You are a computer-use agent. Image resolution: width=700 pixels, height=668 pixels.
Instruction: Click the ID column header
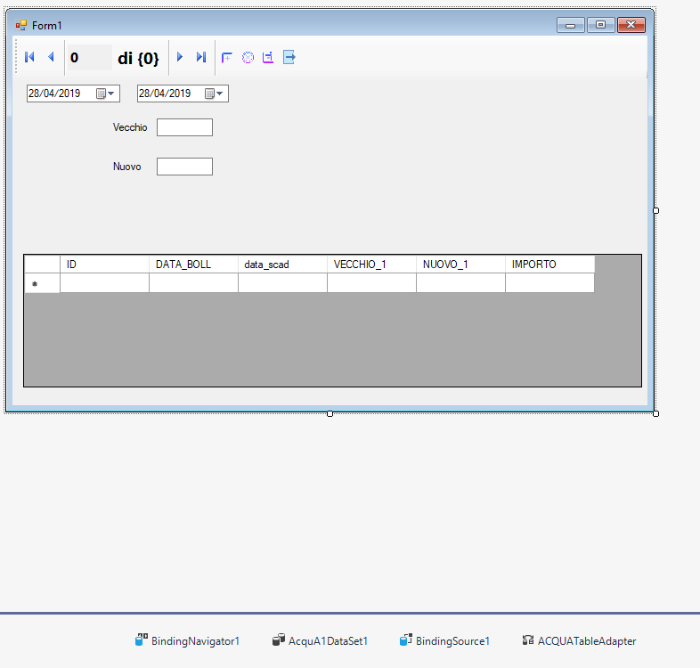[104, 264]
